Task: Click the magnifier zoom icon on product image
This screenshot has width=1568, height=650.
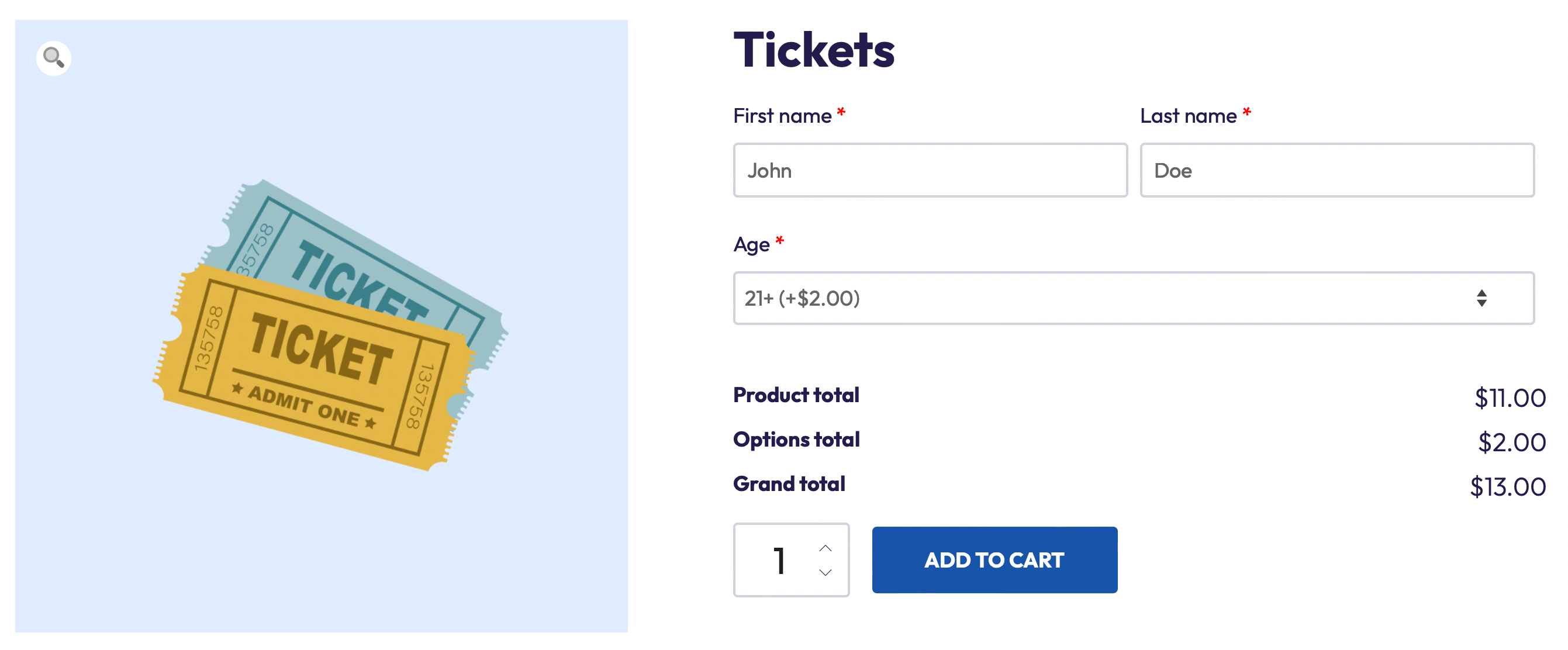Action: coord(54,58)
